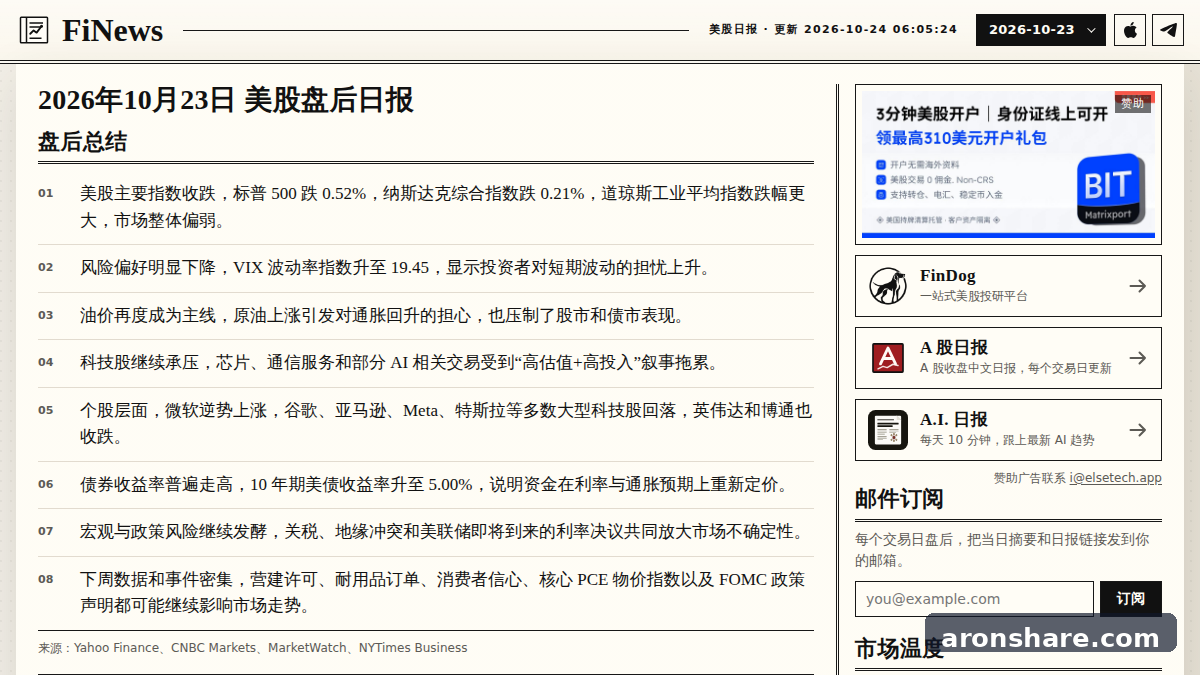Click the 每个交易日盘后 subscription description
The image size is (1200, 675).
pyautogui.click(x=1003, y=550)
